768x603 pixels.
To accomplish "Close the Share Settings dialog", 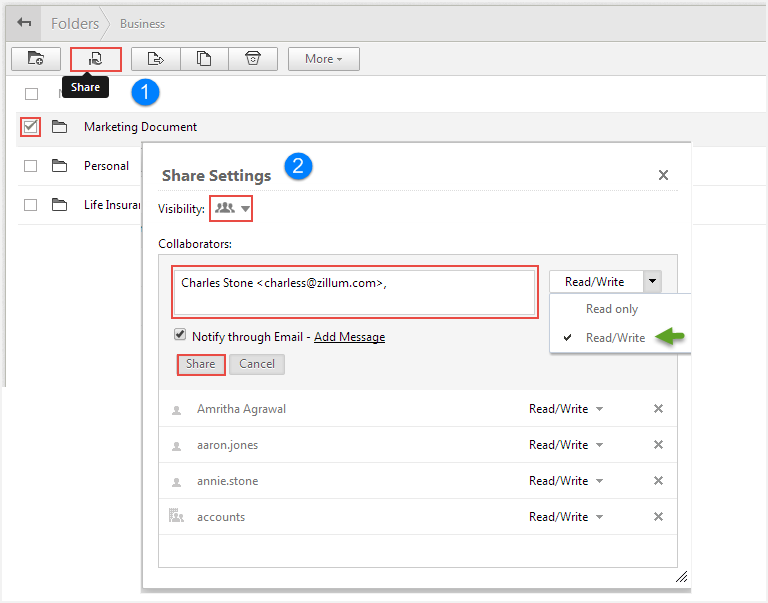I will tap(663, 175).
